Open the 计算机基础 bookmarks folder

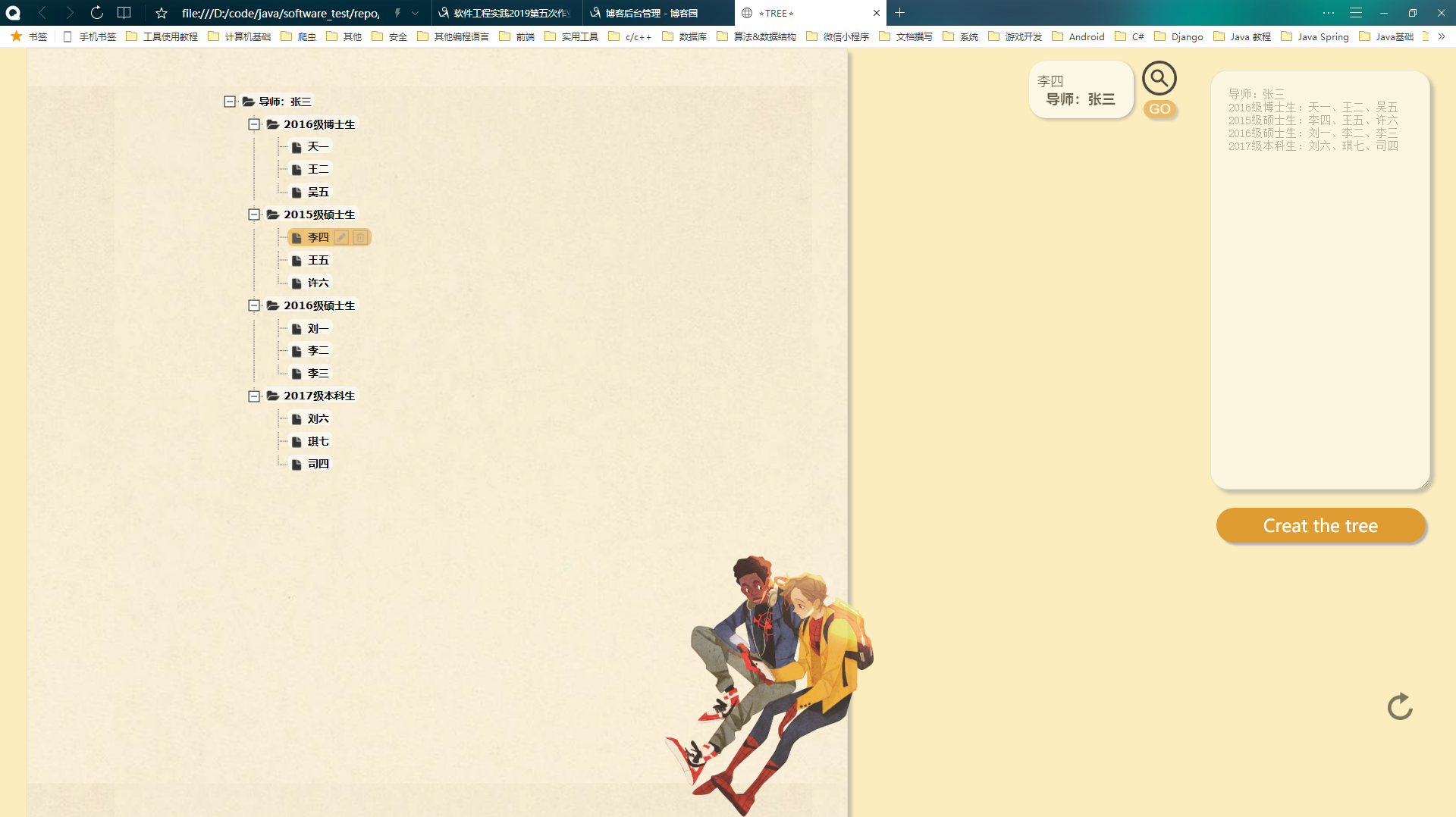pos(240,36)
